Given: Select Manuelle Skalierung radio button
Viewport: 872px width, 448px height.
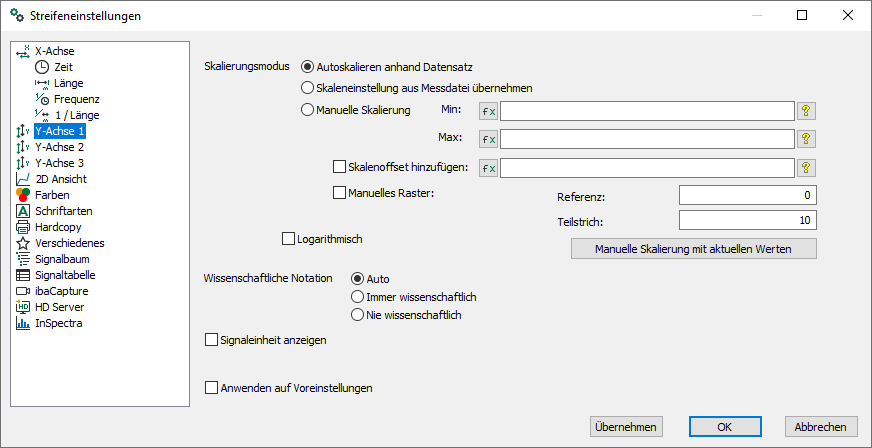Looking at the screenshot, I should click(307, 110).
